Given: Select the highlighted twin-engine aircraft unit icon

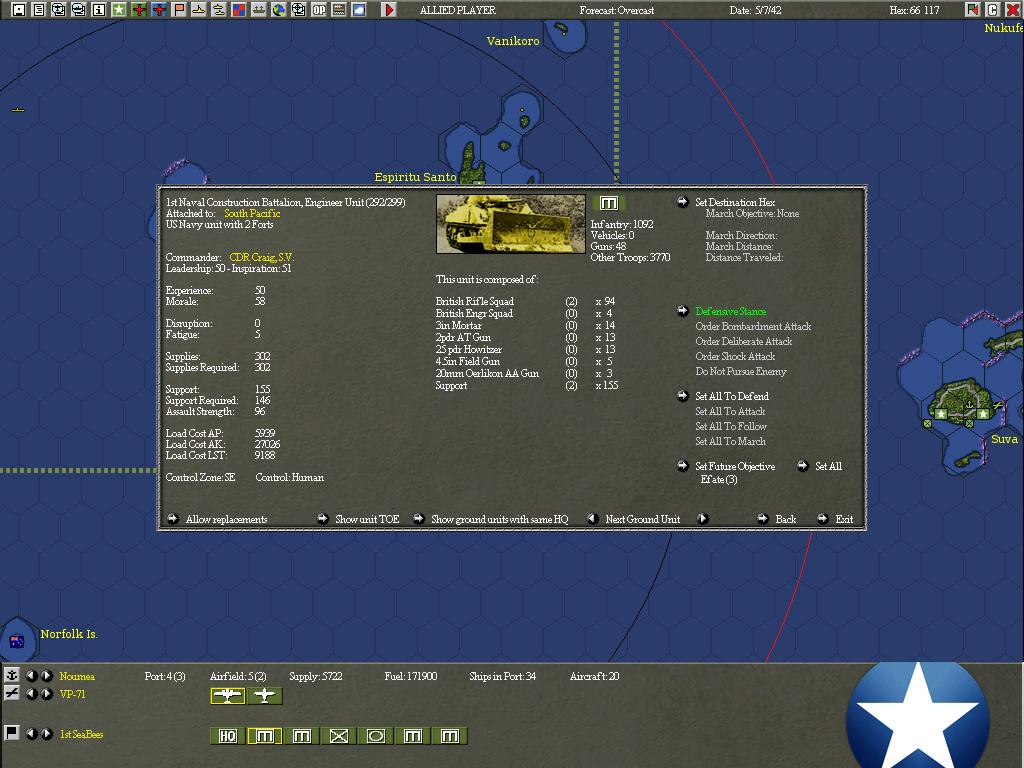Looking at the screenshot, I should 227,696.
